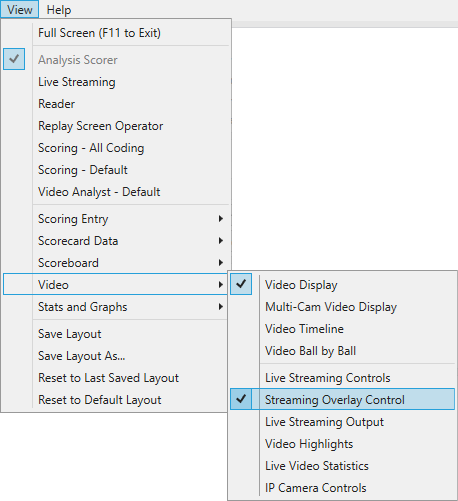
Task: Click the Analysis Scorer checkmark
Action: [x=14, y=59]
